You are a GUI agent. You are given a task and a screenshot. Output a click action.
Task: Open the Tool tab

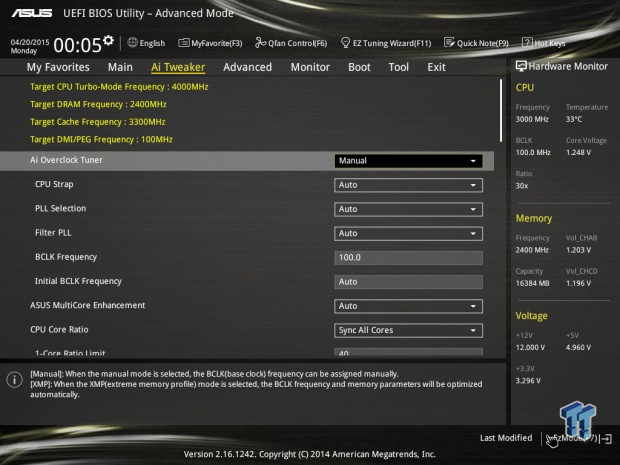pos(399,67)
